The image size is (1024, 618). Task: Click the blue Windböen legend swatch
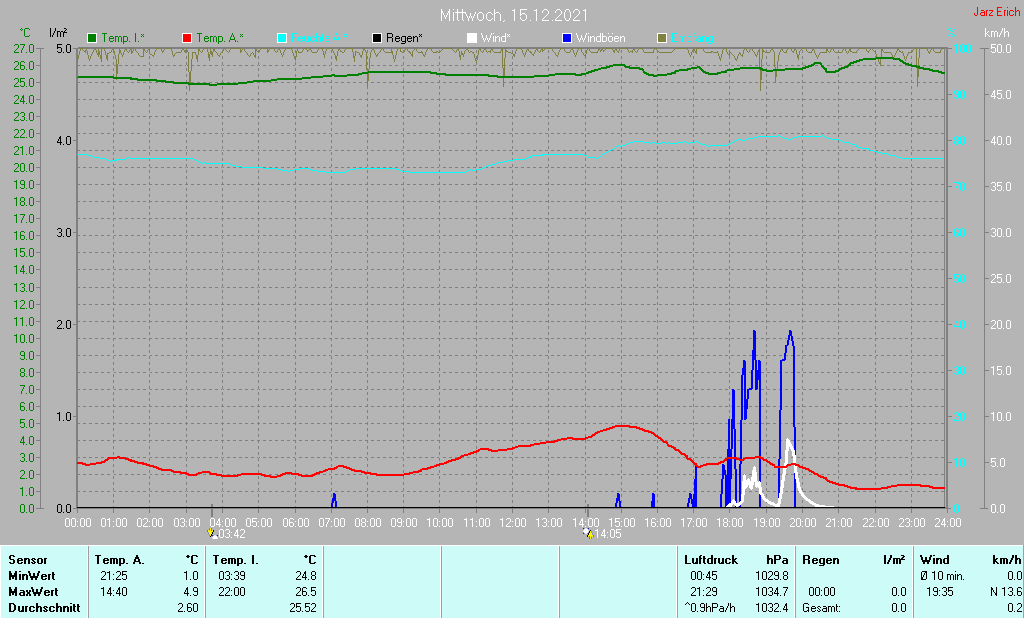pyautogui.click(x=567, y=38)
